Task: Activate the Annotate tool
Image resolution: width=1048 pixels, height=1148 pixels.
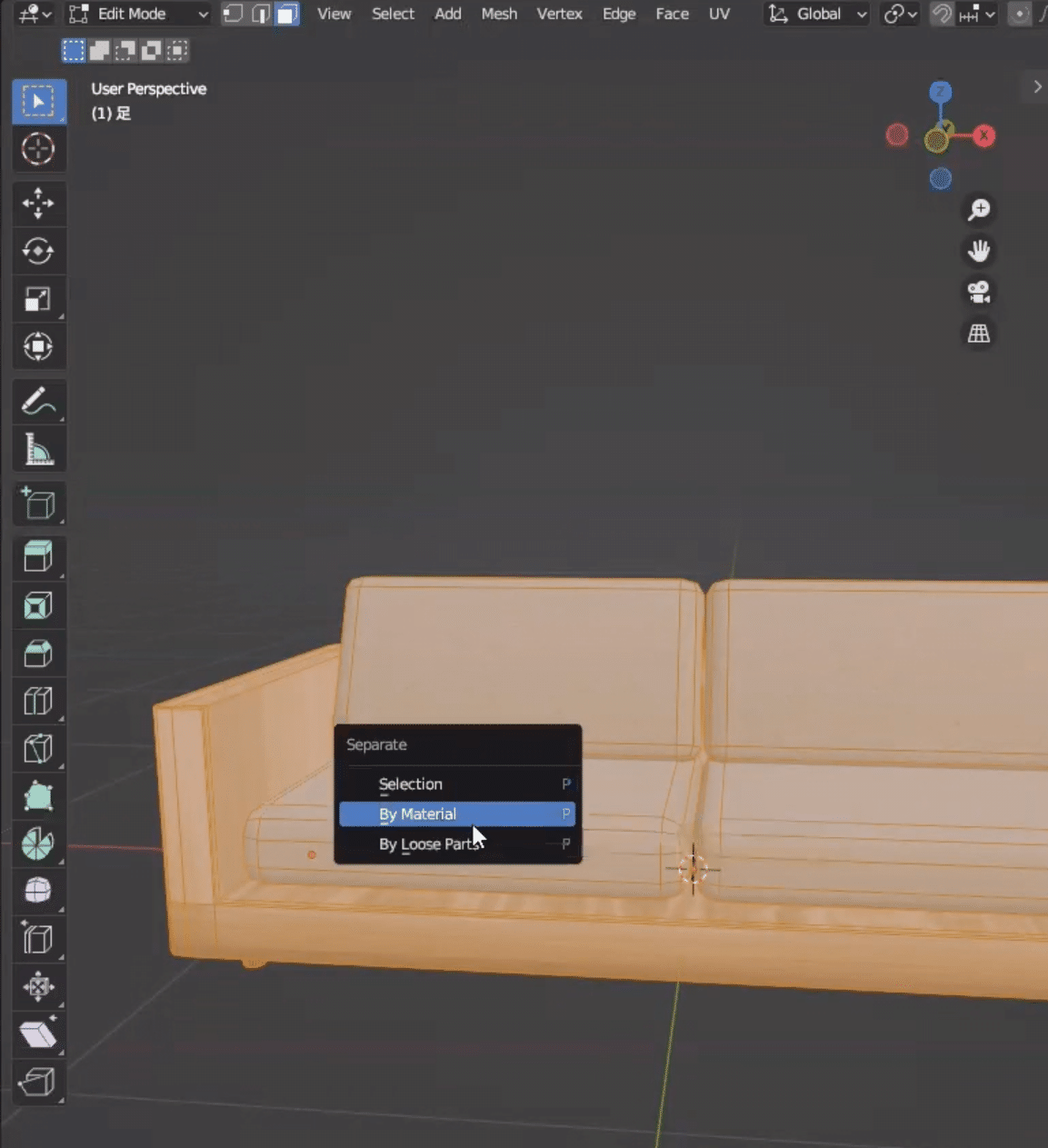Action: [38, 401]
